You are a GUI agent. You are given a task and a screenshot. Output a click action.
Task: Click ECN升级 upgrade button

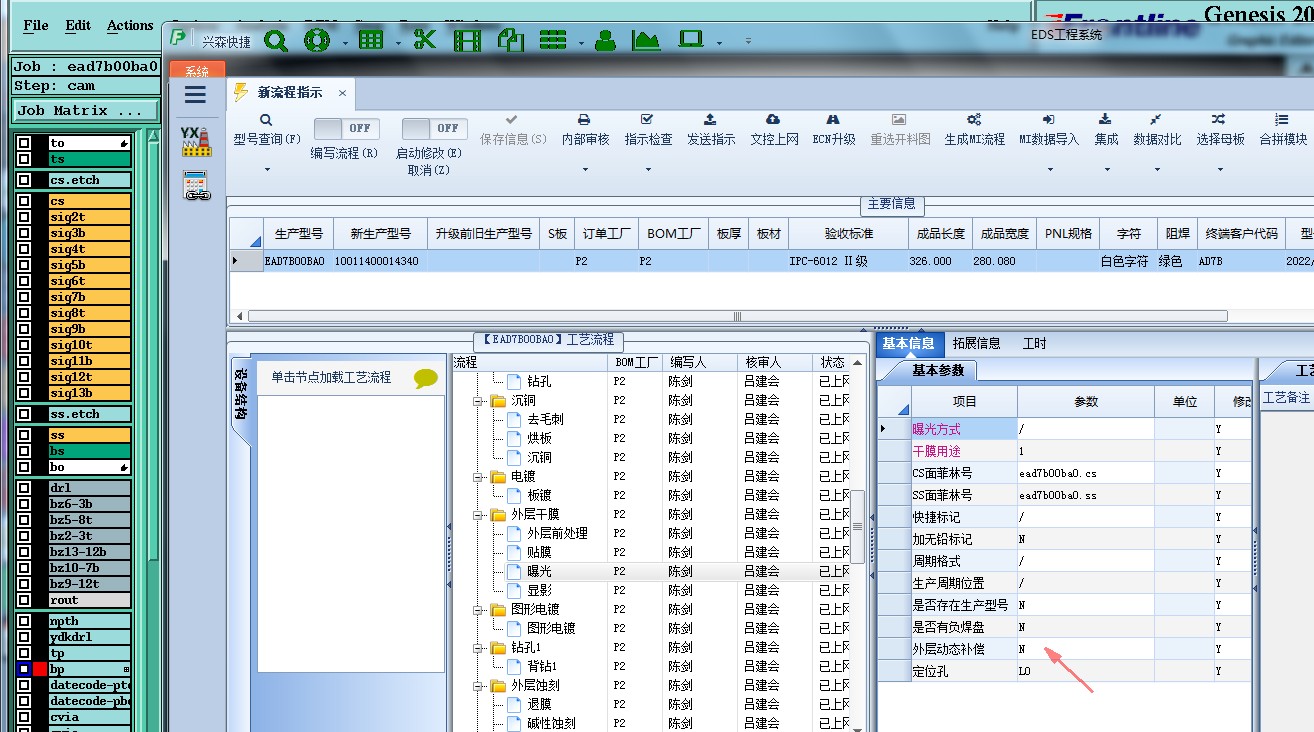833,131
